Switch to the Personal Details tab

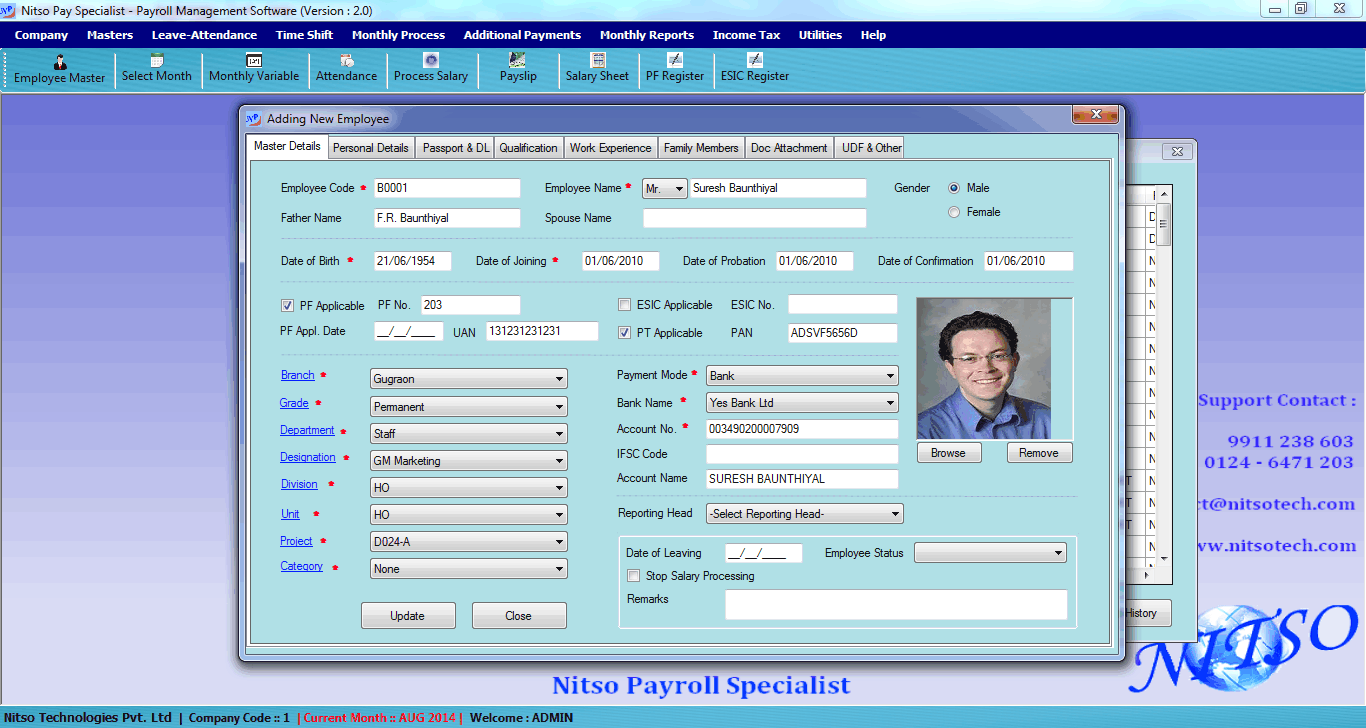(x=370, y=148)
